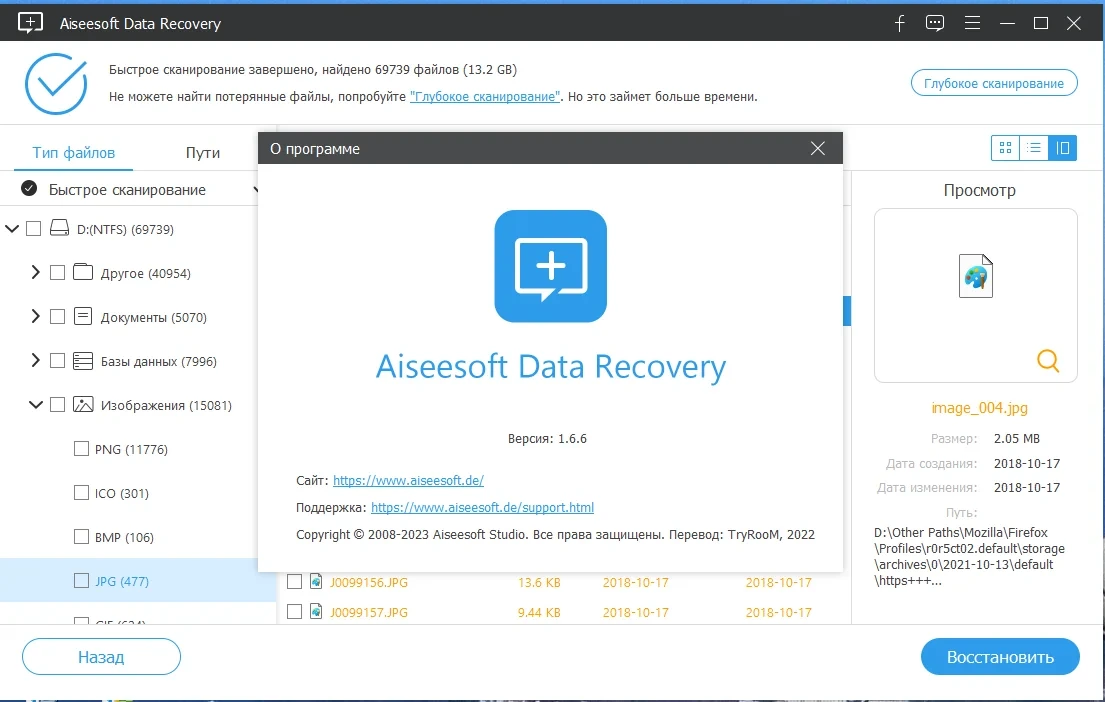Screen dimensions: 1105x702
Task: Switch to thumbnail grid view
Action: 1006,148
